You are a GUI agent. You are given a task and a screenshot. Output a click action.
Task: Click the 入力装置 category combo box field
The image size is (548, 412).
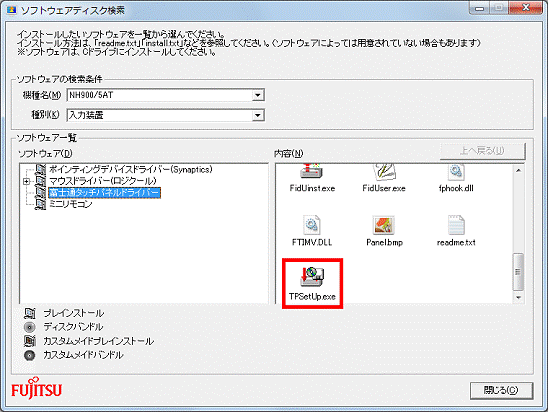pyautogui.click(x=165, y=115)
